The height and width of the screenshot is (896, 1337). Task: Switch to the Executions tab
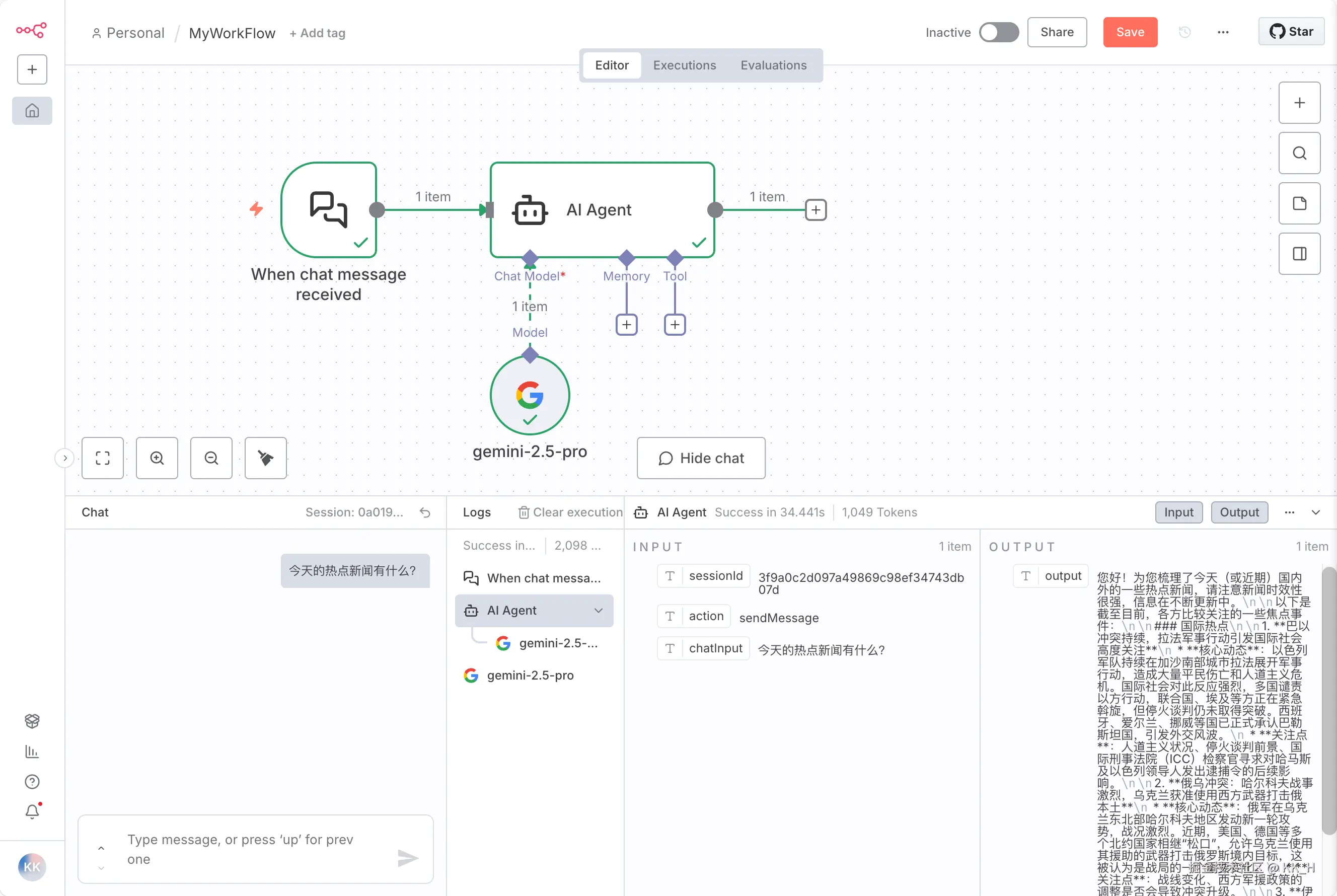coord(684,65)
